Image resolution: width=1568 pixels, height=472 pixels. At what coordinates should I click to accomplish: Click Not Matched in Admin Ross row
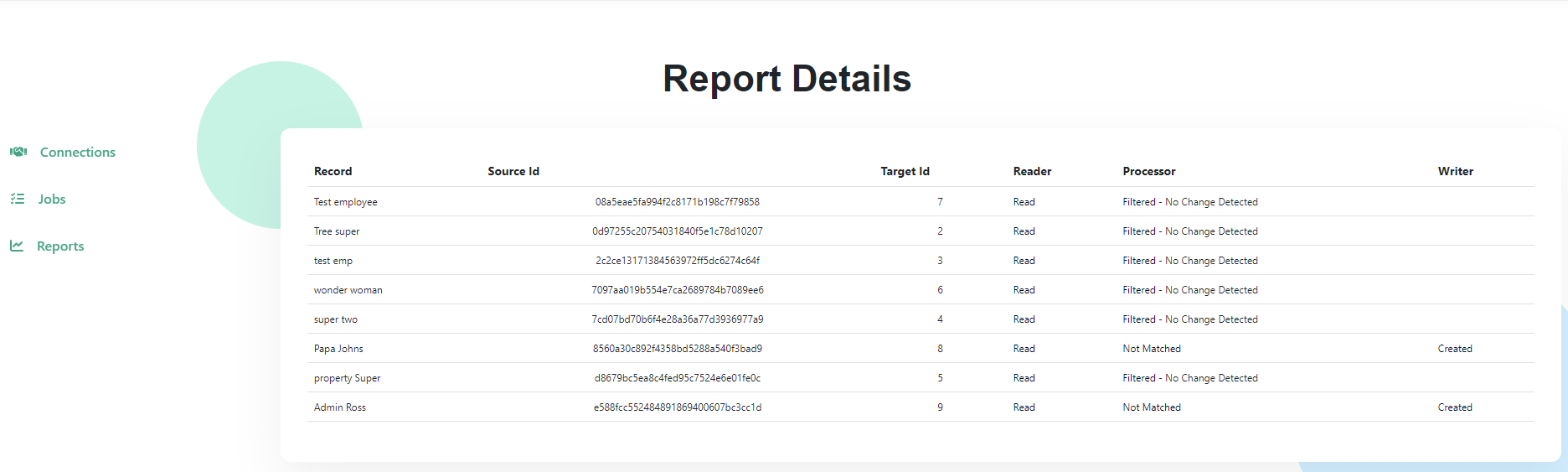[x=1152, y=407]
